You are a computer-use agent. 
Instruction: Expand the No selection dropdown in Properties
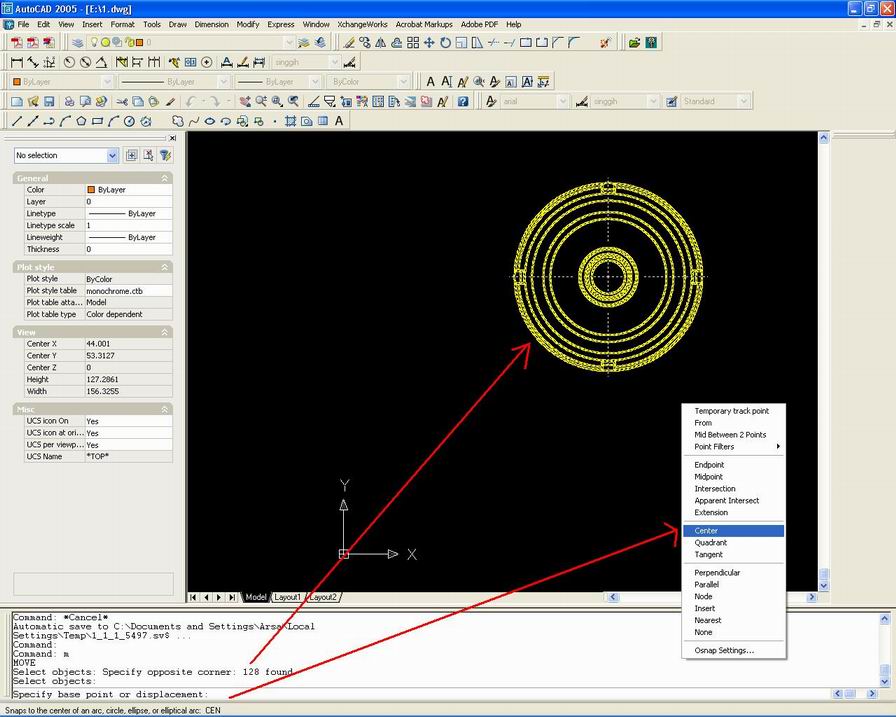[x=113, y=155]
